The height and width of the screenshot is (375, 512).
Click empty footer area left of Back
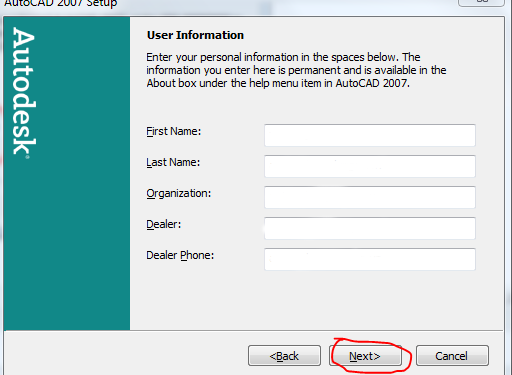pyautogui.click(x=126, y=353)
